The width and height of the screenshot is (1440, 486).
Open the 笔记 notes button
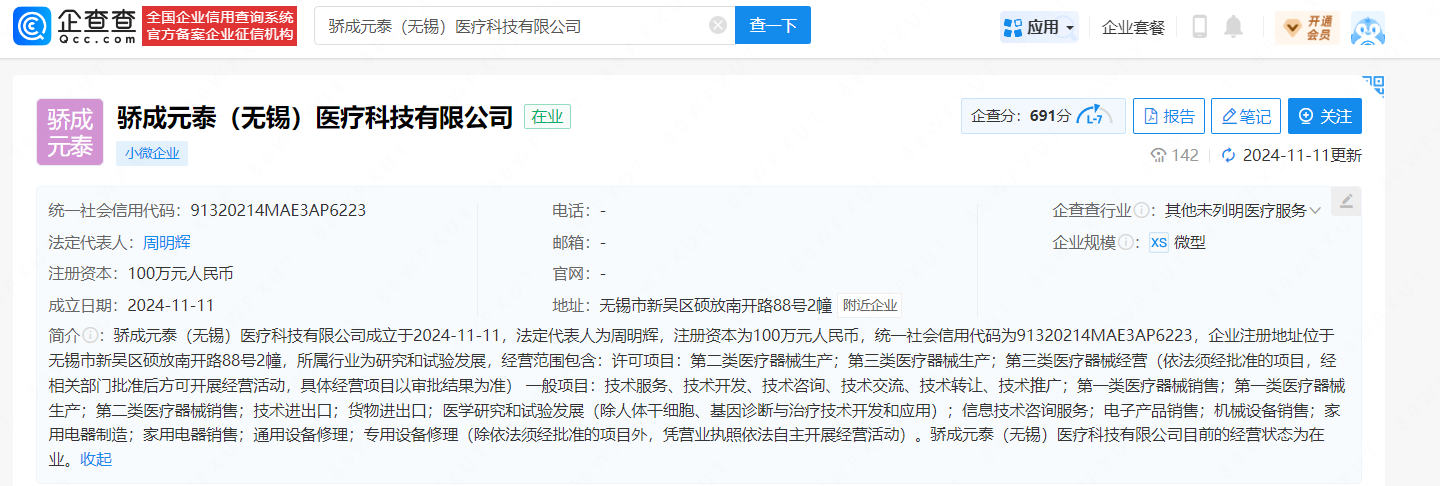pos(1246,116)
